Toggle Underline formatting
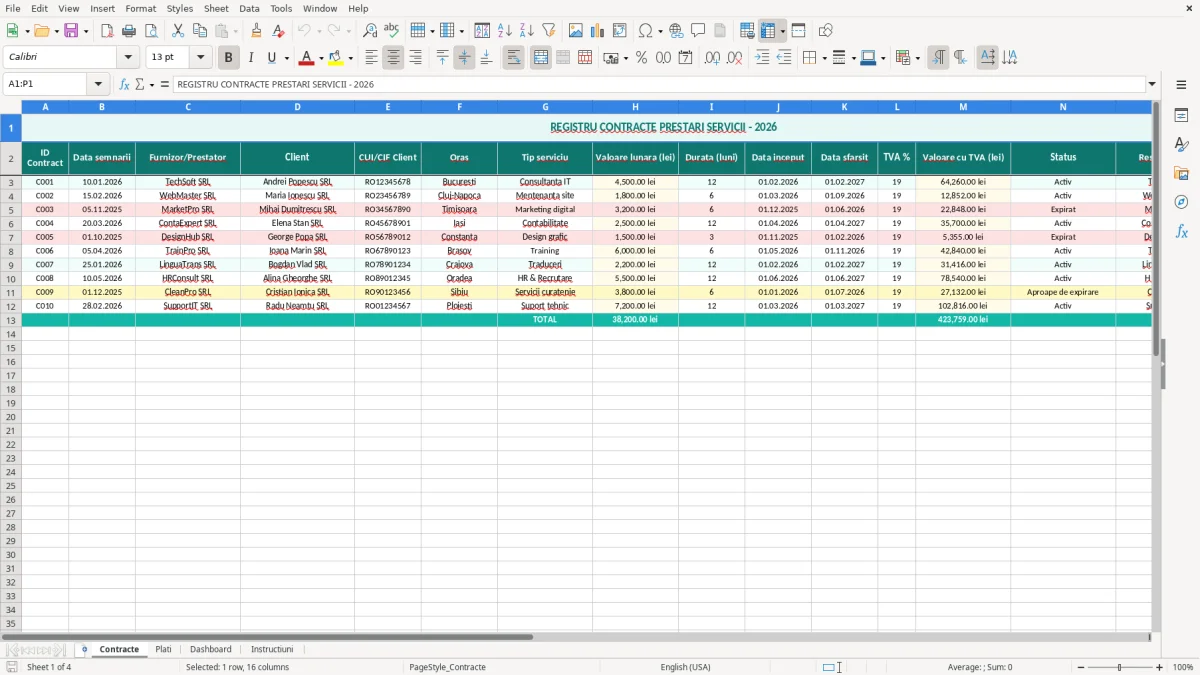The width and height of the screenshot is (1200, 675). point(271,58)
